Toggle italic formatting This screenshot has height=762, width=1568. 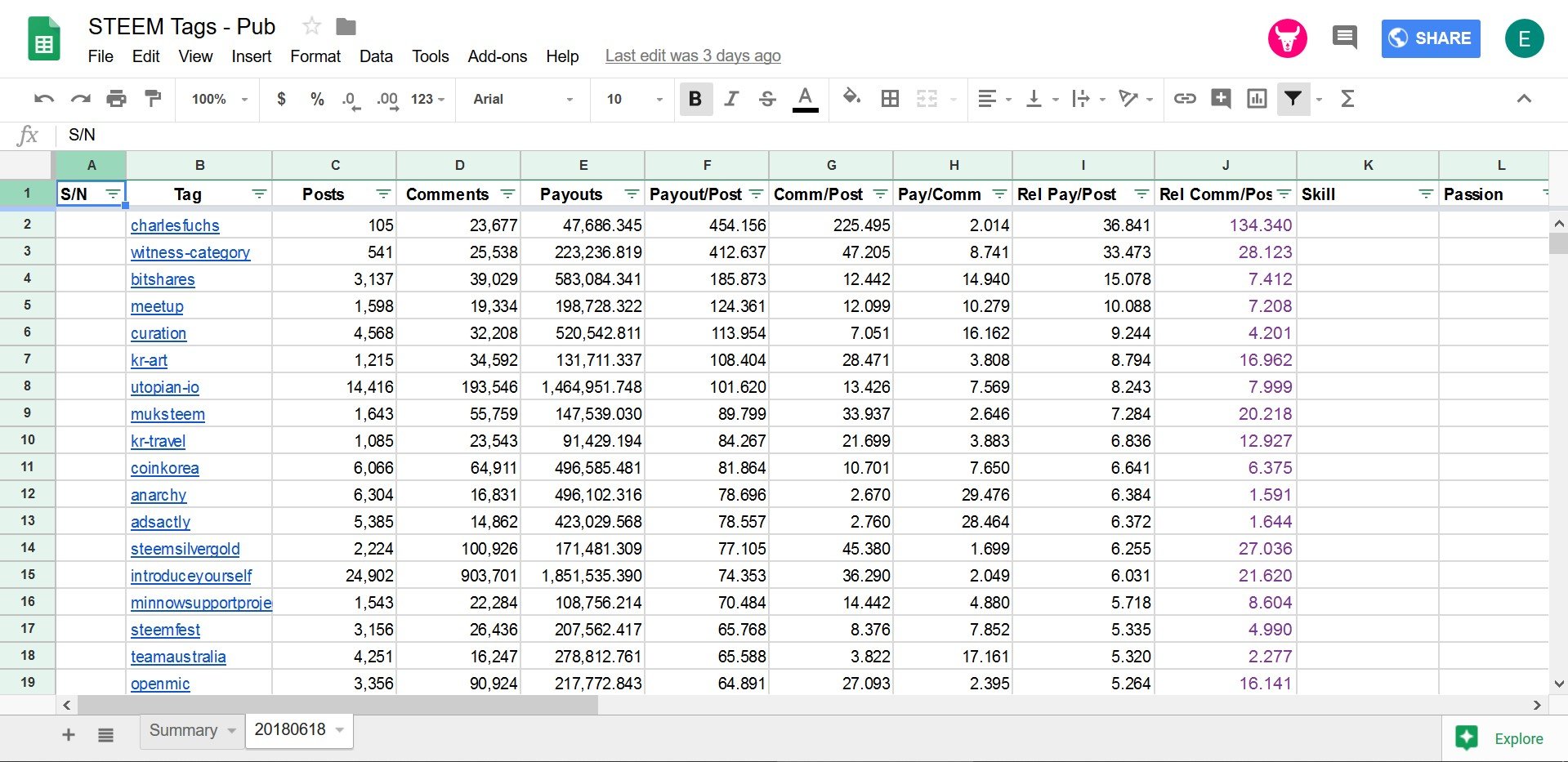(731, 99)
